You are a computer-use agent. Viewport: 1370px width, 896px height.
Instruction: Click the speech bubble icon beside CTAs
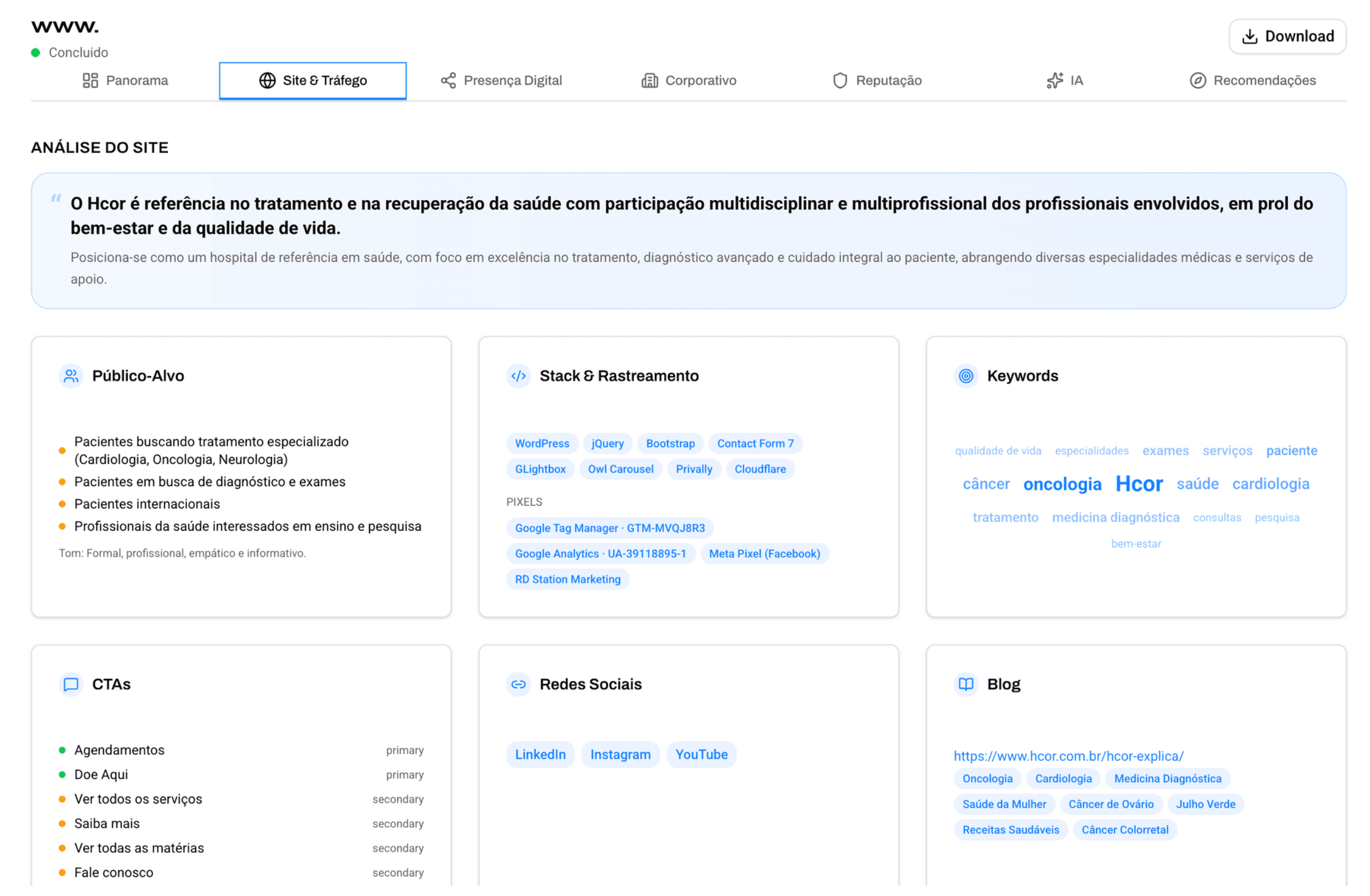(x=70, y=685)
